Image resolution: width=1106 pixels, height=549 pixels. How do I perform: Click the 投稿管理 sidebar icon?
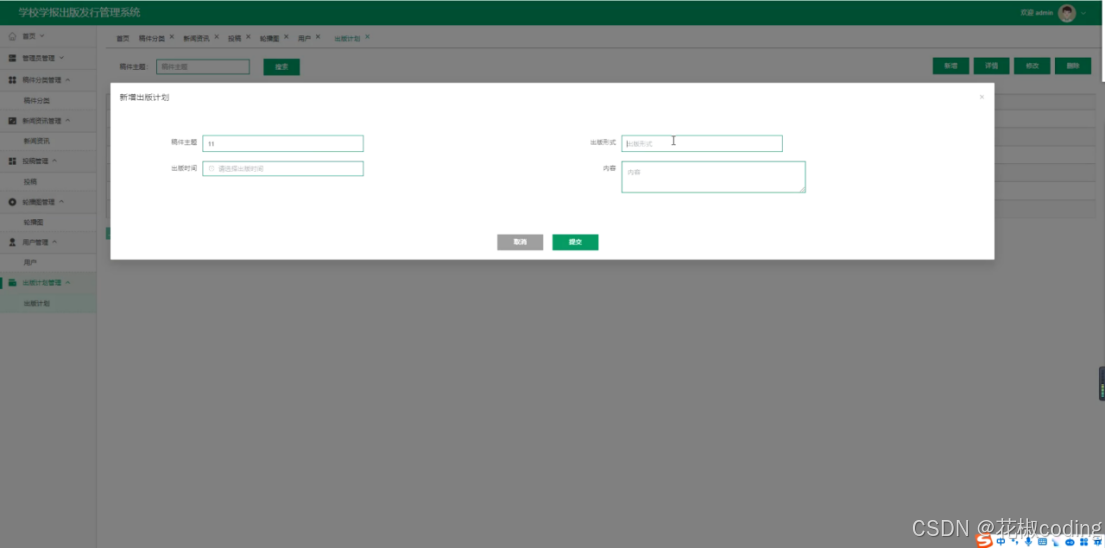click(12, 162)
